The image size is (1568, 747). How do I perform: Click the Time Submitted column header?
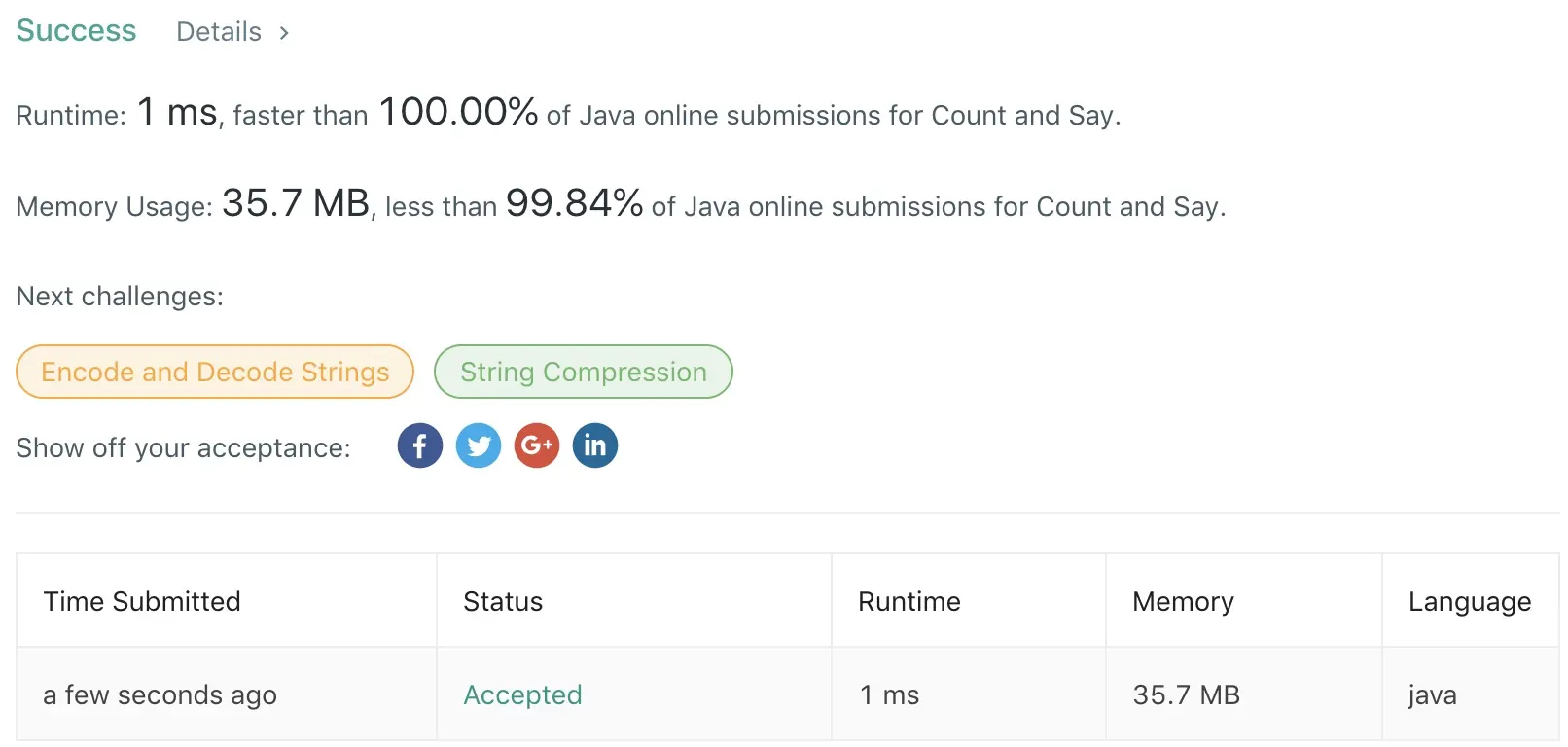point(142,602)
